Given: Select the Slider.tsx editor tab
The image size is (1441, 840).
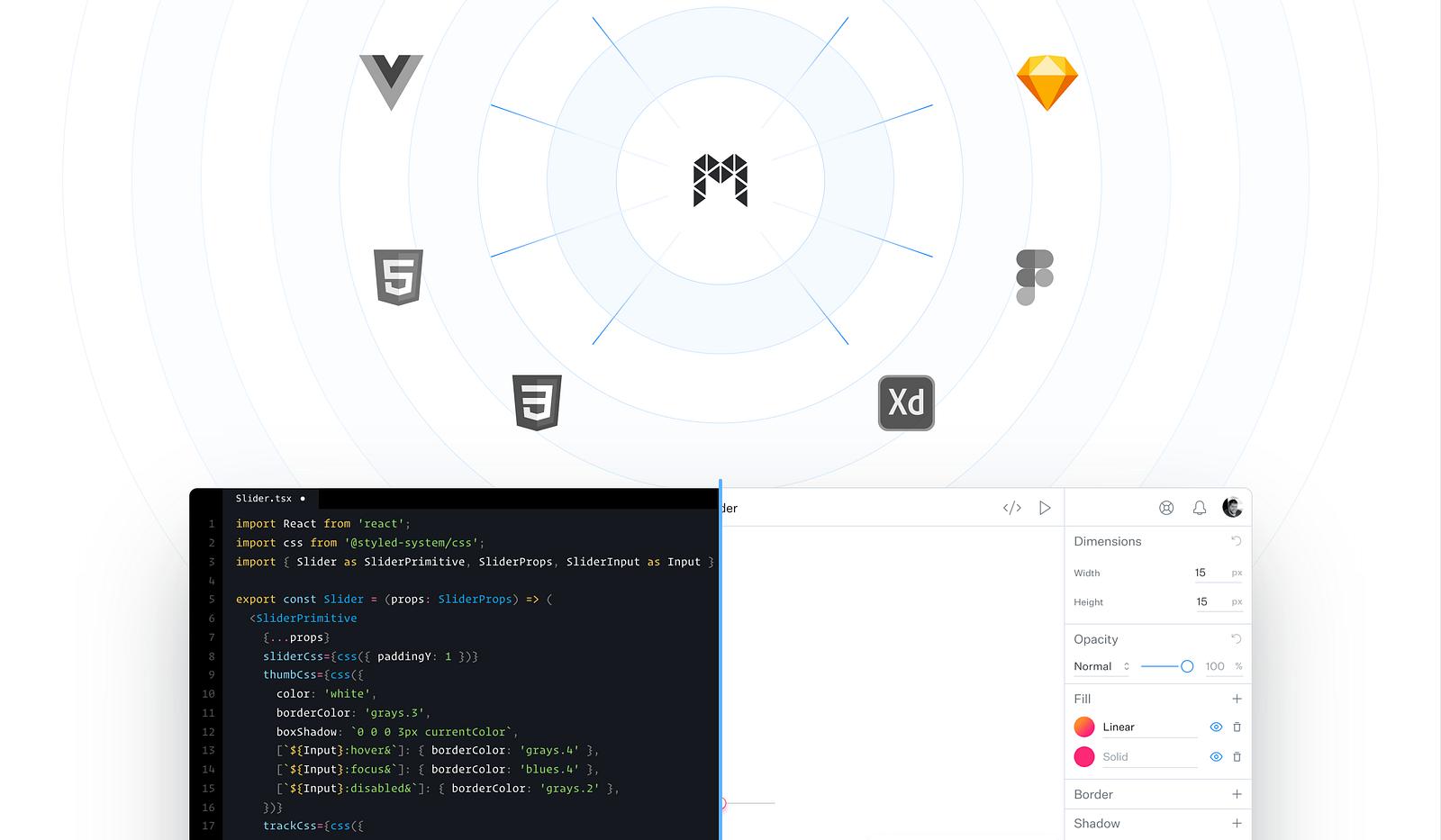Looking at the screenshot, I should (x=270, y=498).
